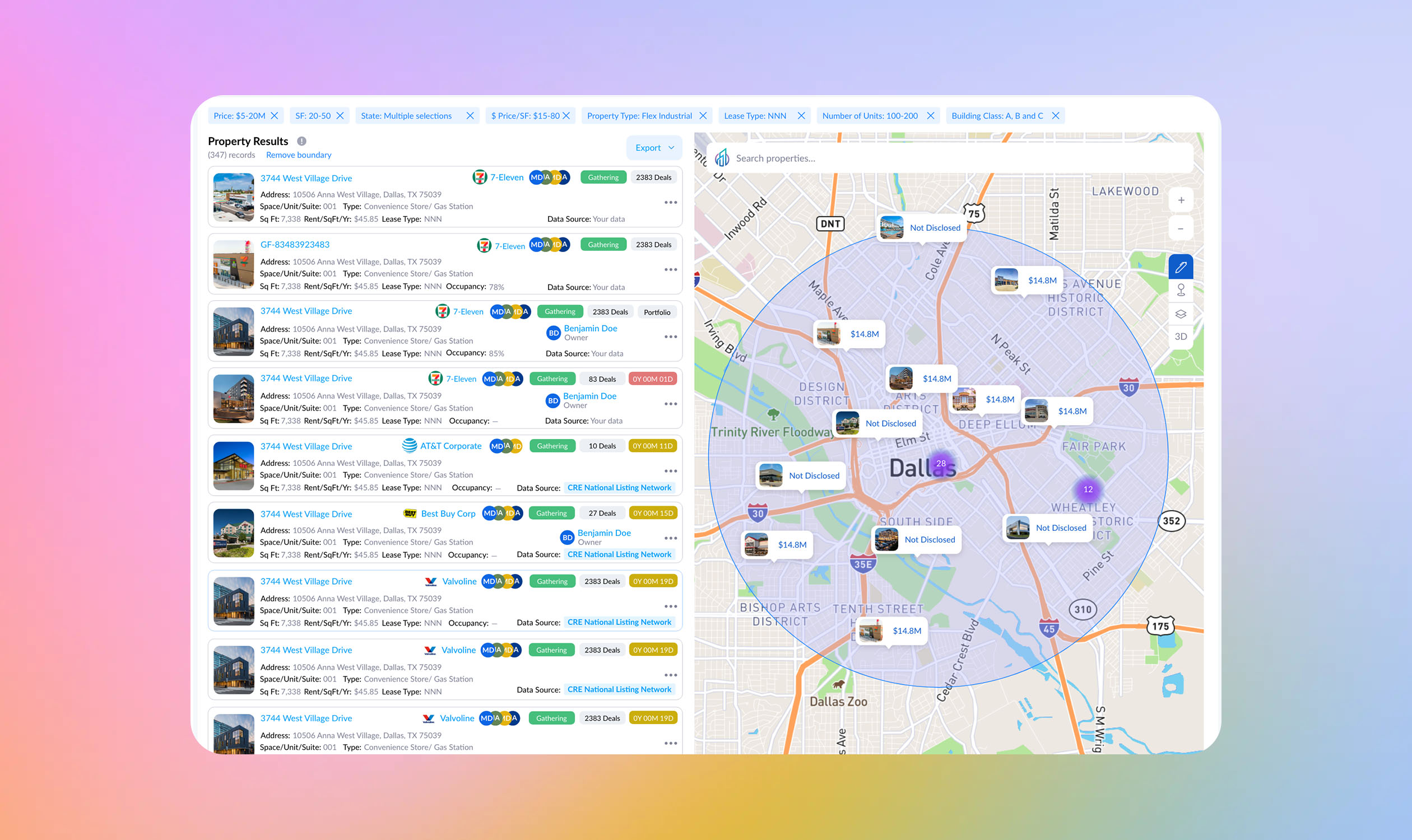The height and width of the screenshot is (840, 1412).
Task: Click the 27 Deals badge
Action: 602,514
